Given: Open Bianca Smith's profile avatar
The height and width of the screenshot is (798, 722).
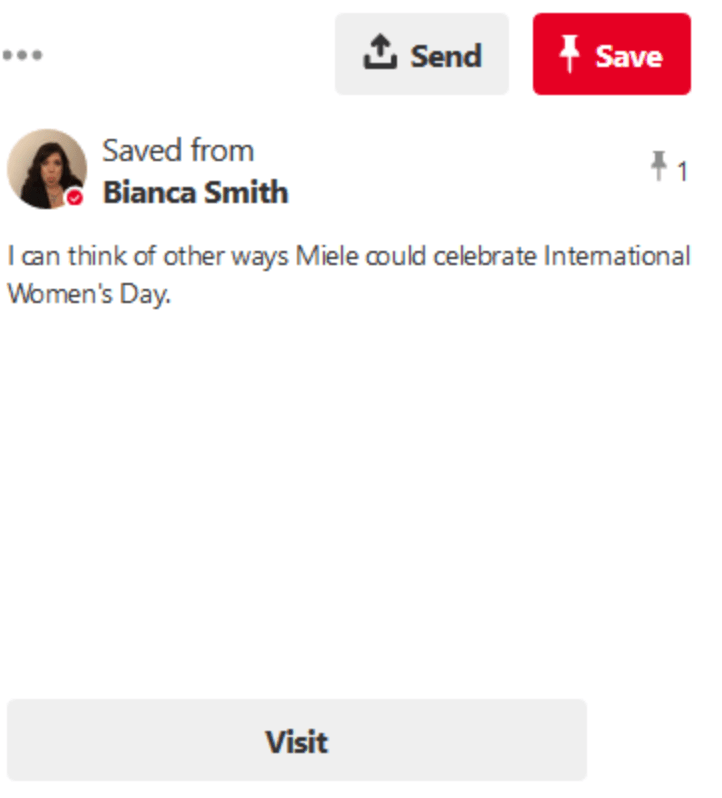Looking at the screenshot, I should [x=46, y=168].
